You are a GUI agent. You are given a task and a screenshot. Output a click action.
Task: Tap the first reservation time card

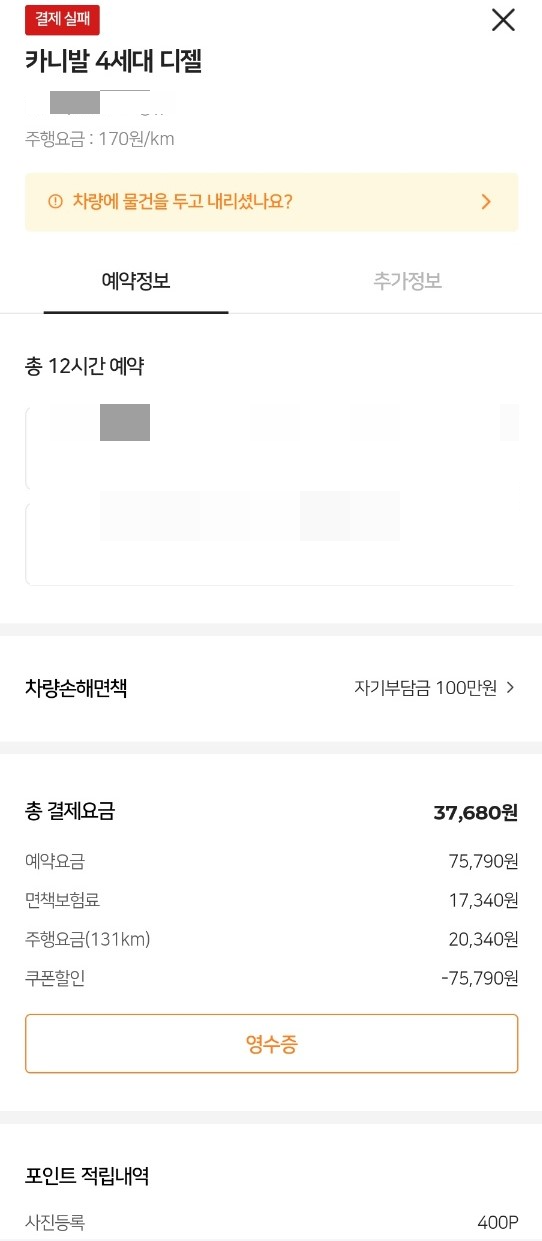(271, 448)
